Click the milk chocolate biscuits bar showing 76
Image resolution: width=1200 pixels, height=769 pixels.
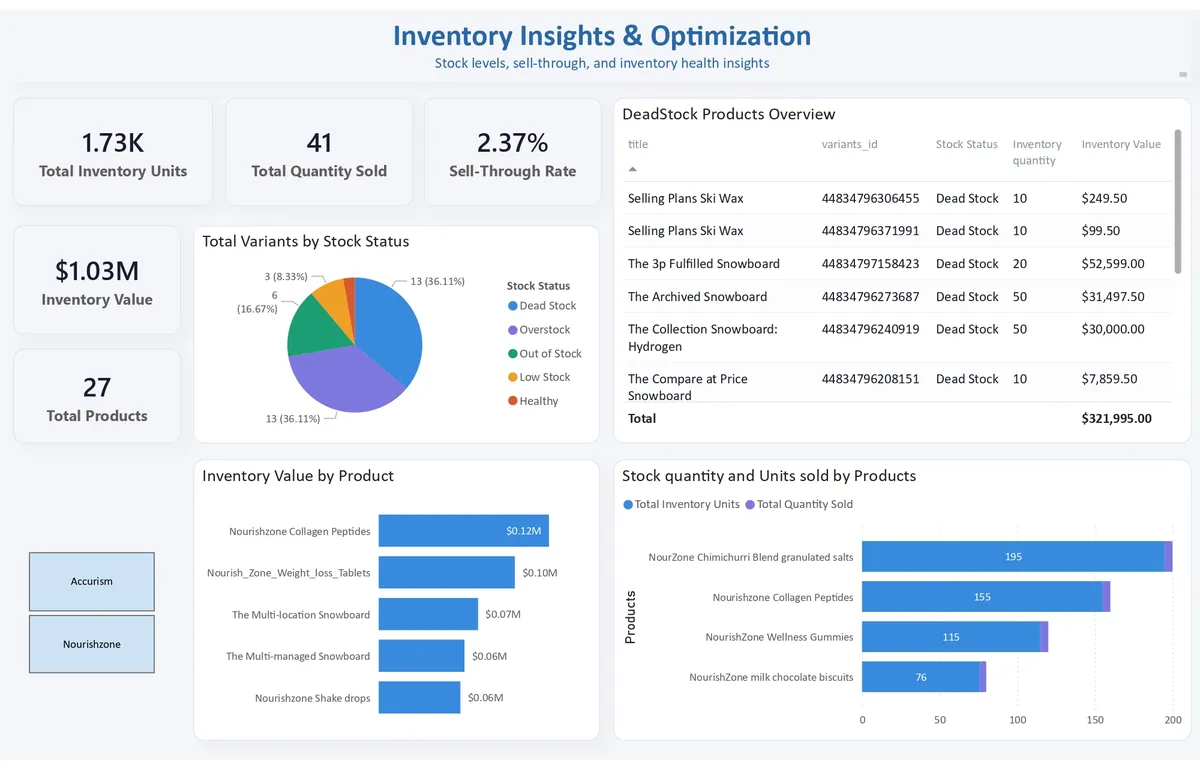point(921,677)
